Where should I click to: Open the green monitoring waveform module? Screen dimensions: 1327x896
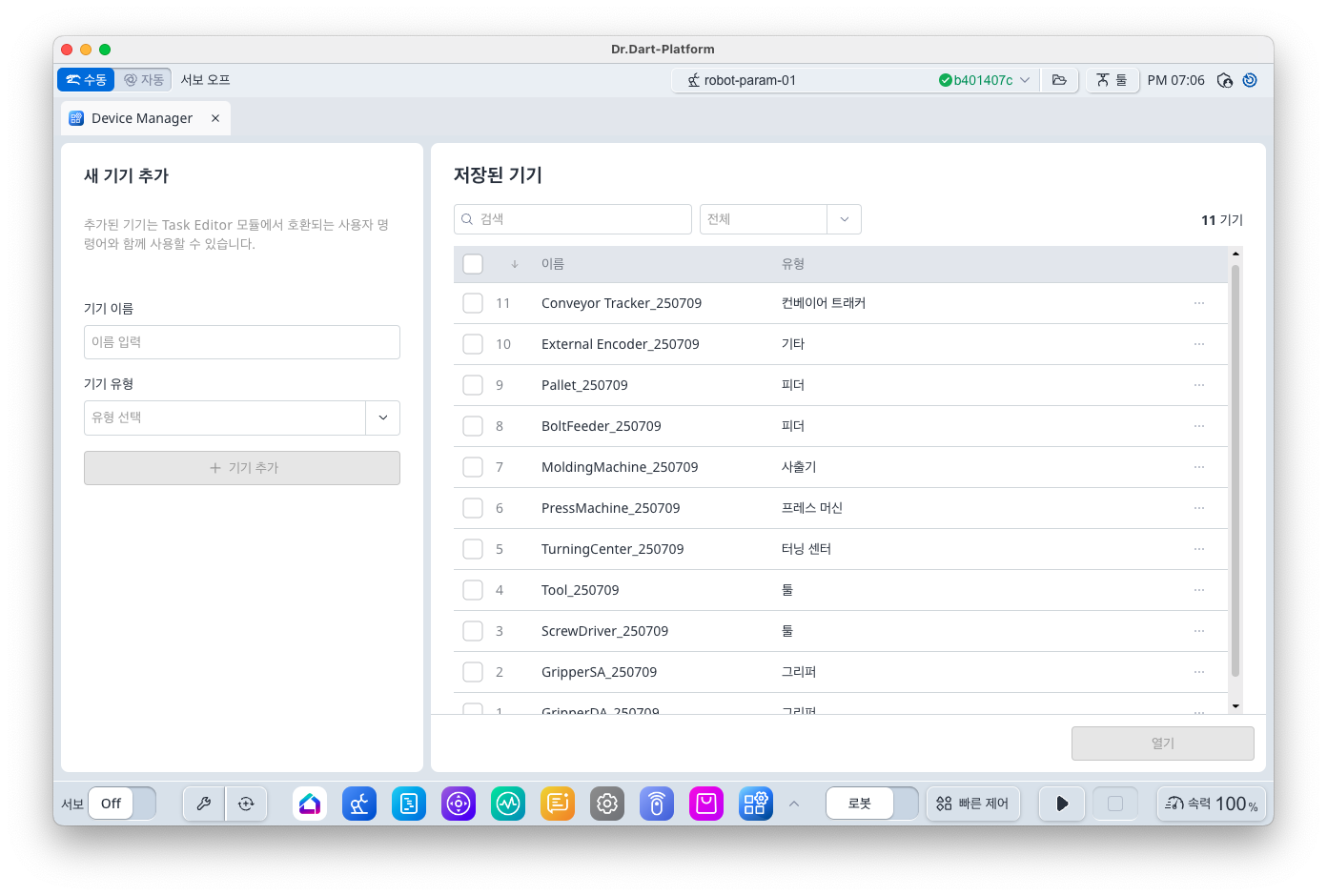508,804
